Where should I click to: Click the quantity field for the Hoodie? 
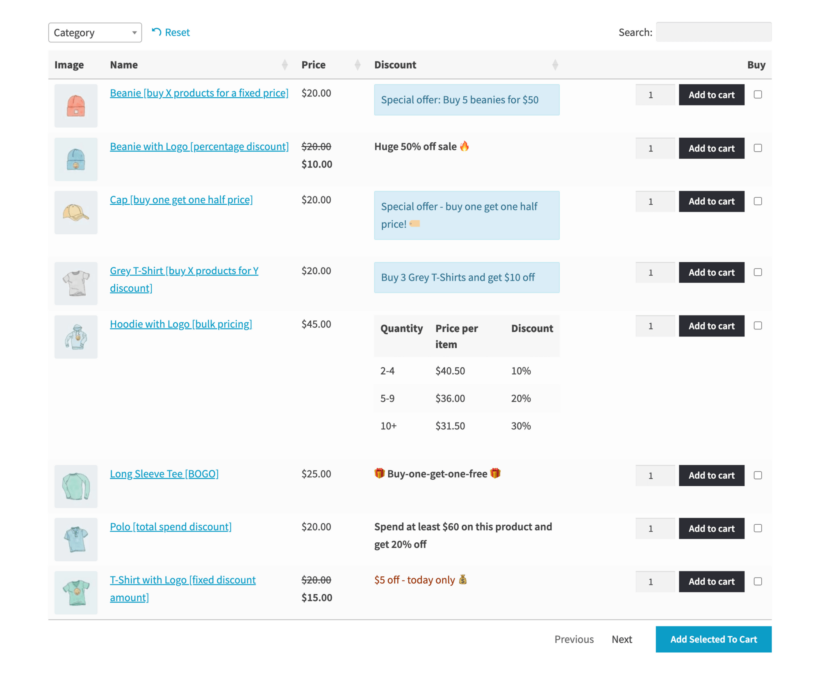coord(656,325)
